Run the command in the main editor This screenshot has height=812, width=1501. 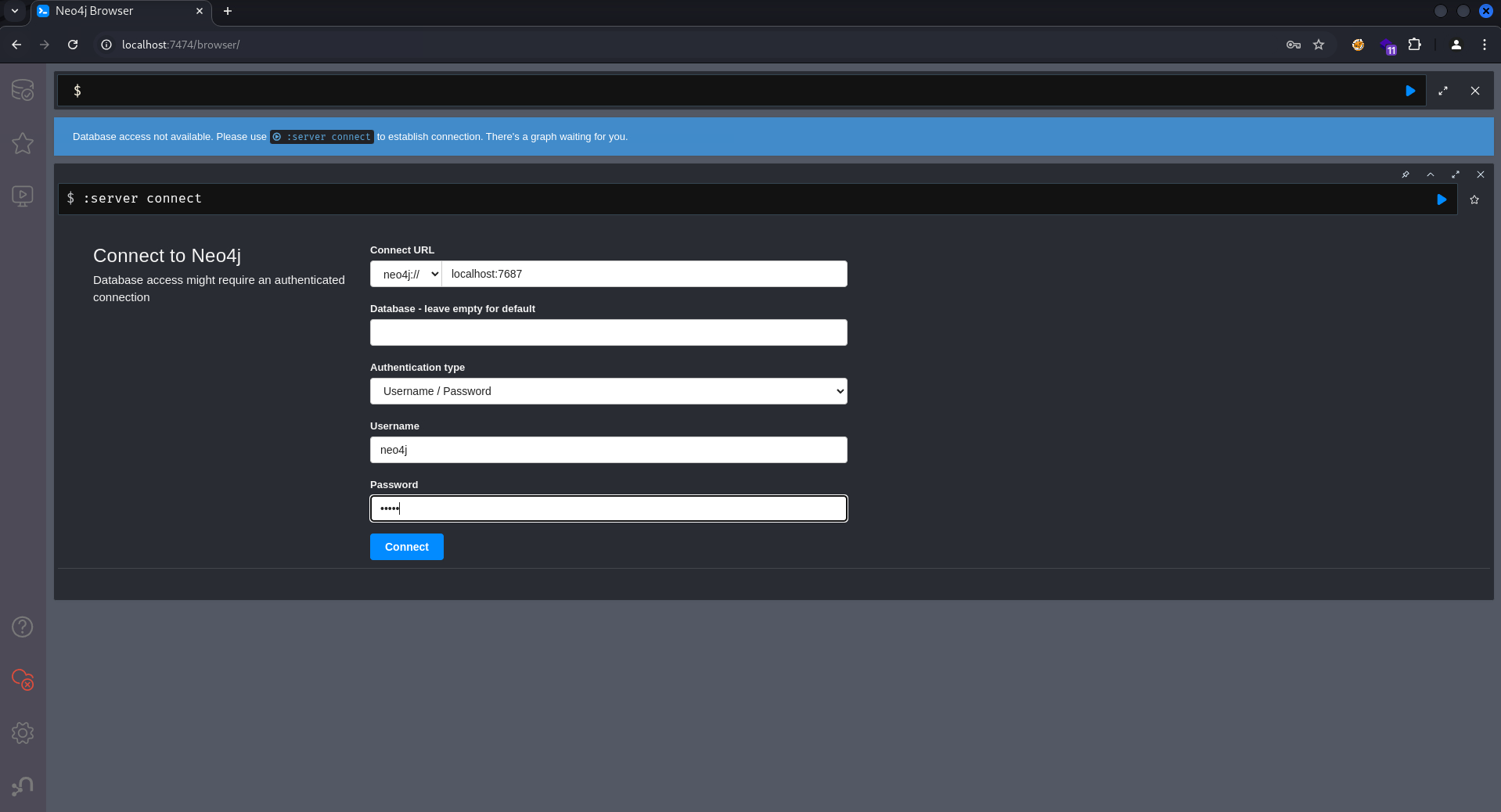point(1410,91)
